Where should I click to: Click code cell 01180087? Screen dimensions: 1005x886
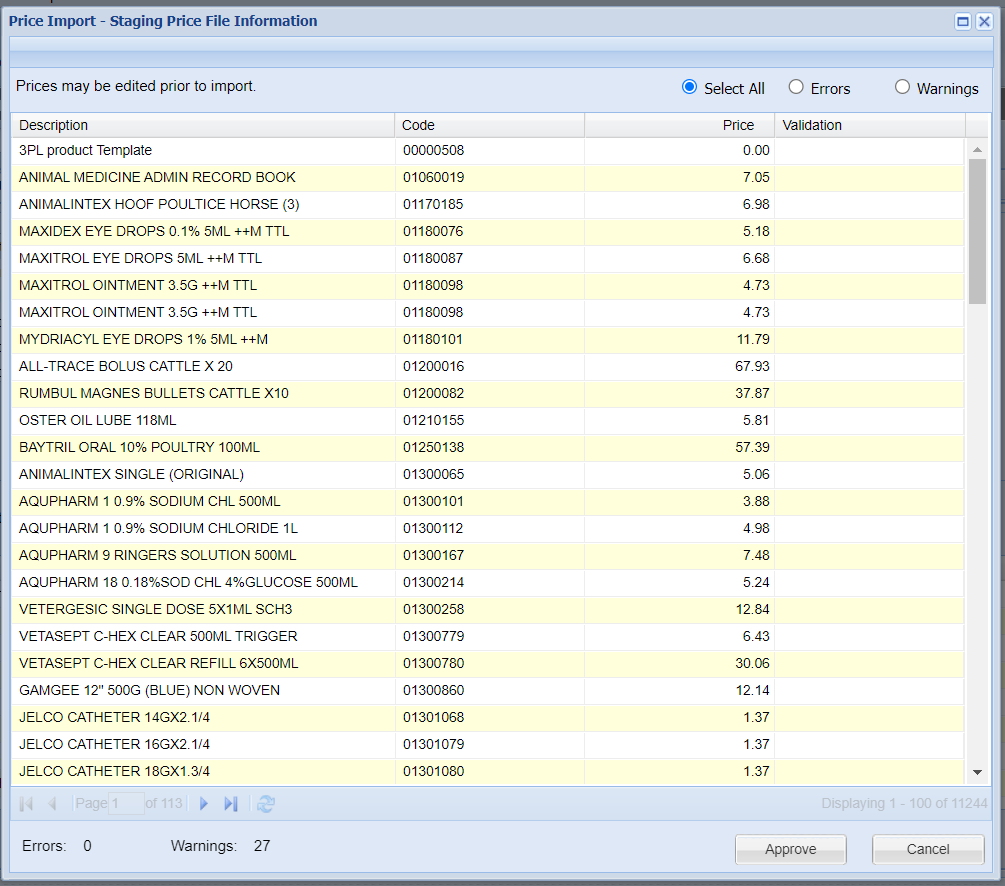pyautogui.click(x=490, y=258)
